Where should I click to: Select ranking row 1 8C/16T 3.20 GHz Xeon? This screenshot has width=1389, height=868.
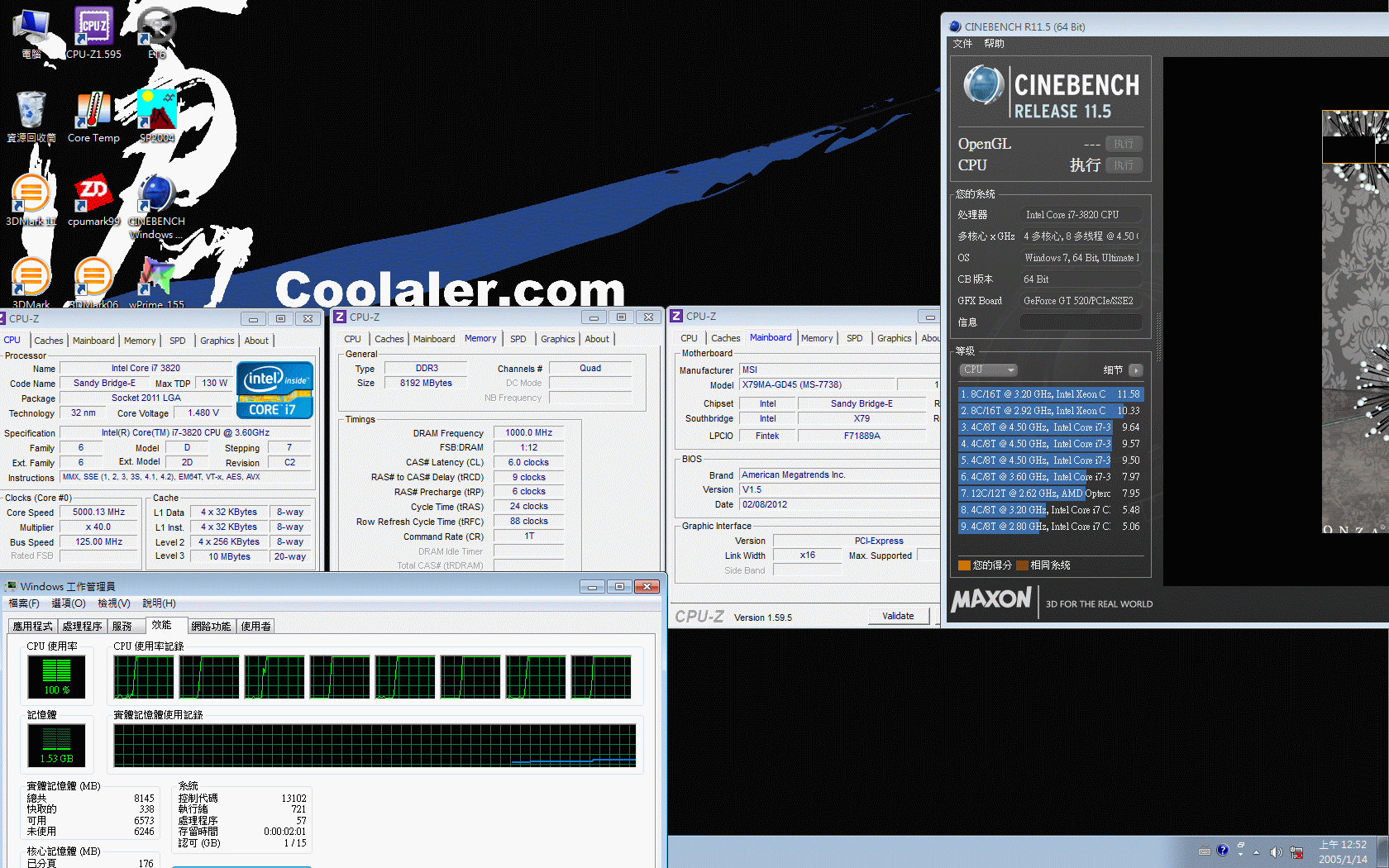pyautogui.click(x=1050, y=394)
